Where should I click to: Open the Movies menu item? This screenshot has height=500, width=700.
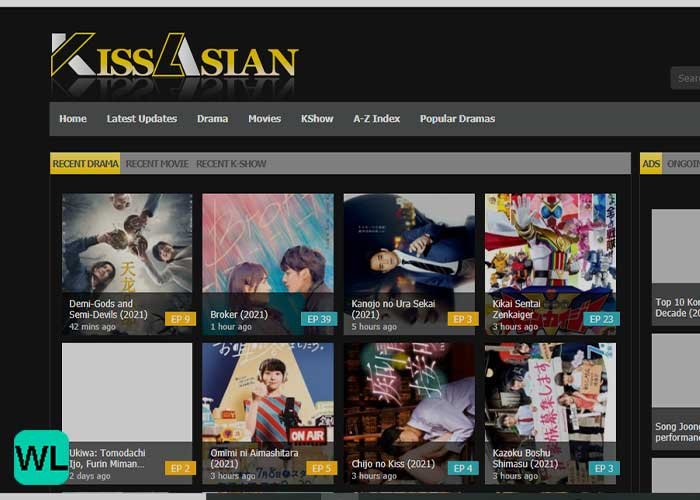pos(264,119)
